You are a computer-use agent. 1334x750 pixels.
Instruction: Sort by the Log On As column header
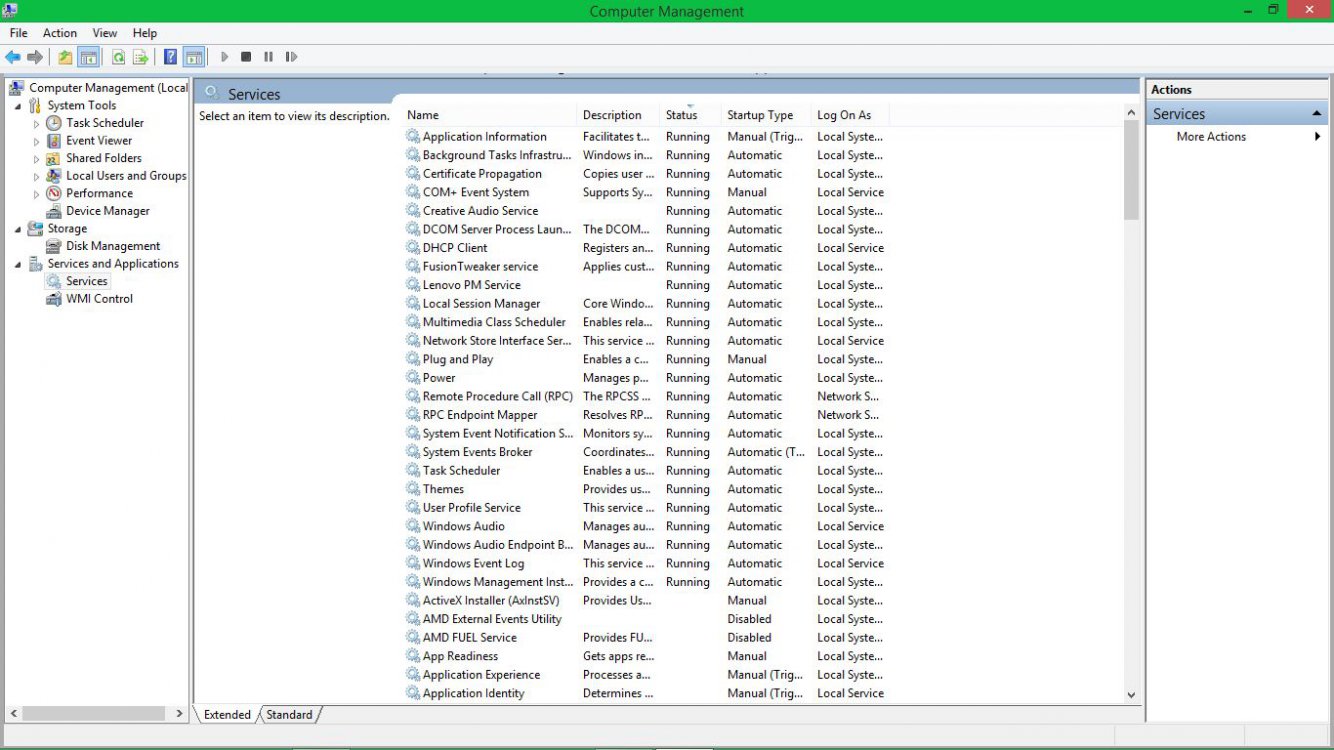click(849, 115)
